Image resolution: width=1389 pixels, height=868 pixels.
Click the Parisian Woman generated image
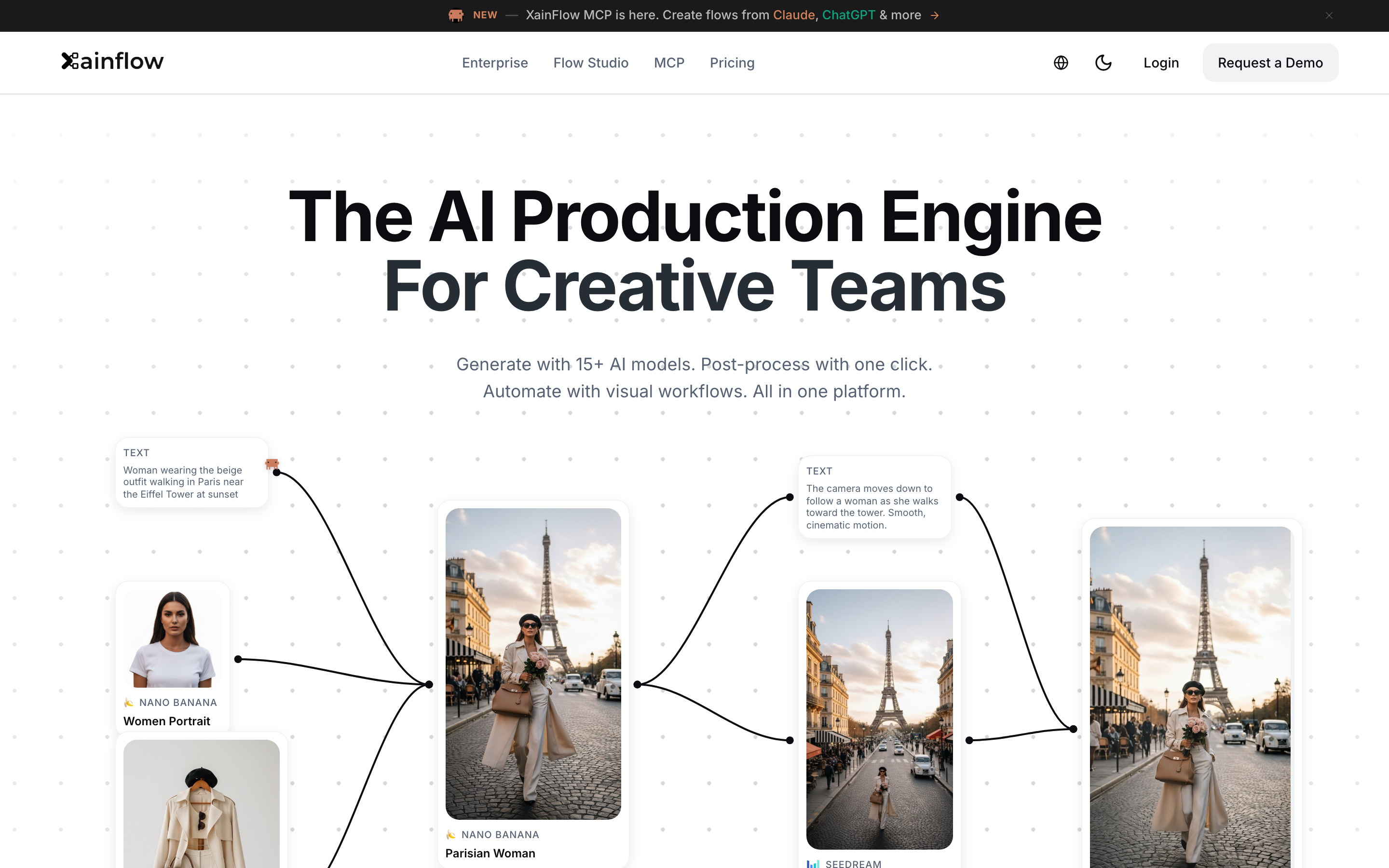(532, 663)
